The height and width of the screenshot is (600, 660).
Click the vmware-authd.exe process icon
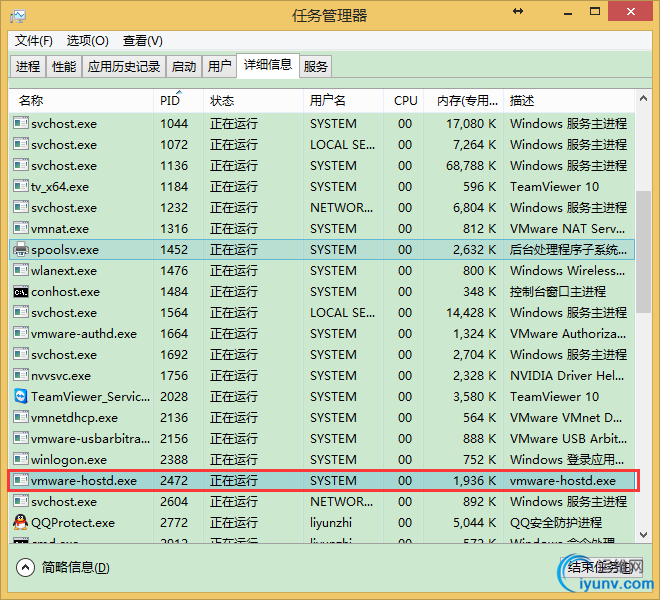pyautogui.click(x=21, y=333)
